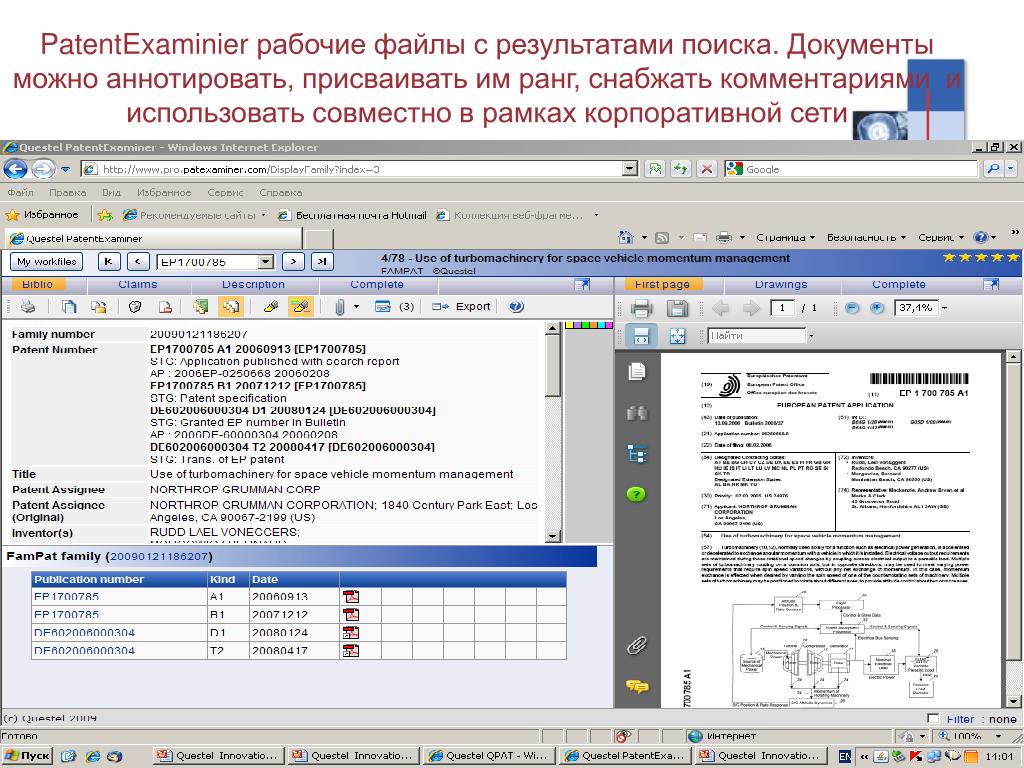
Task: Toggle the Filter checkbox
Action: [x=933, y=718]
